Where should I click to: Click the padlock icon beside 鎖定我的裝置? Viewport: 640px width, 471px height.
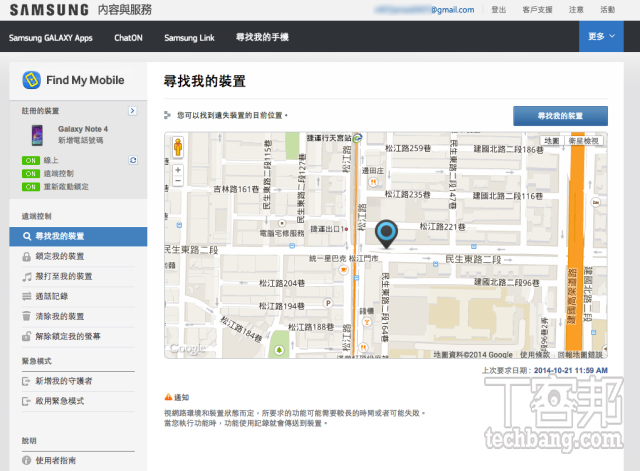(x=27, y=257)
